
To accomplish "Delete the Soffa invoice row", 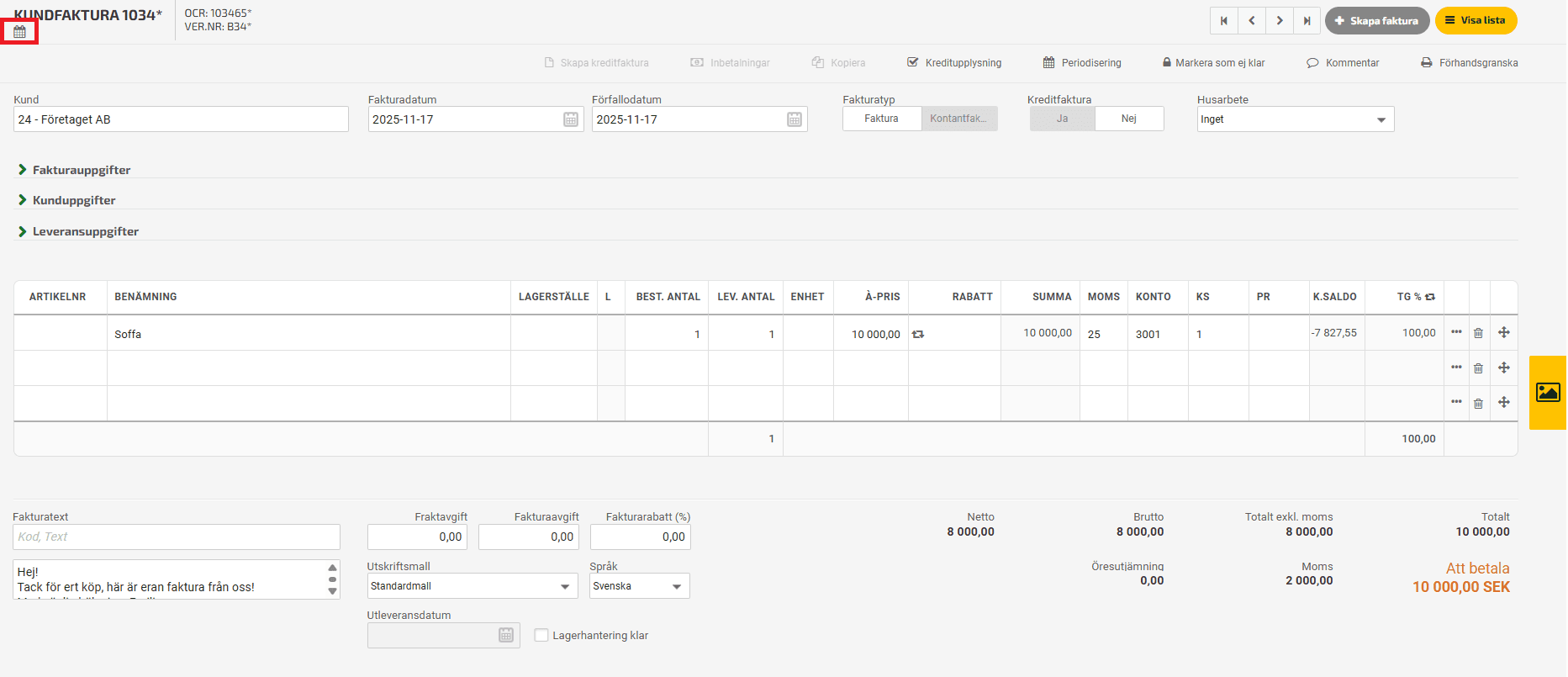I will click(1478, 333).
